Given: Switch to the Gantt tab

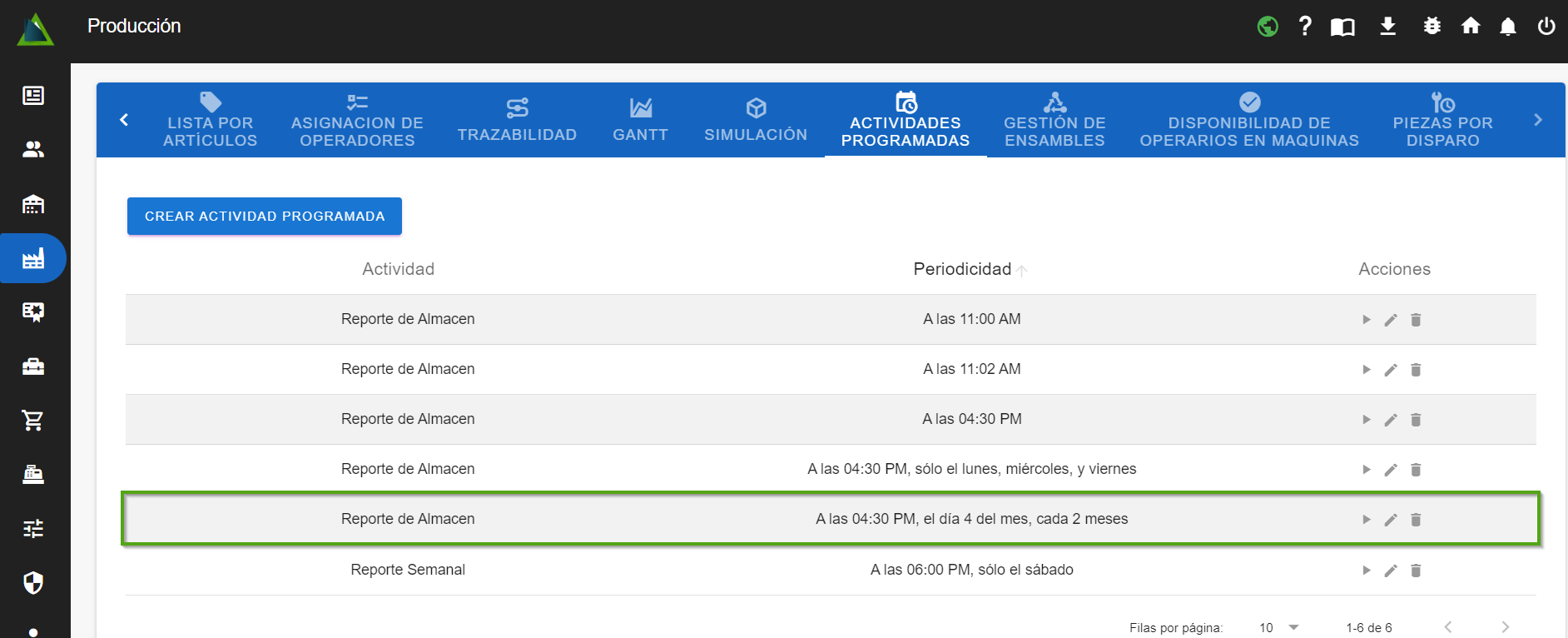Looking at the screenshot, I should (x=640, y=120).
